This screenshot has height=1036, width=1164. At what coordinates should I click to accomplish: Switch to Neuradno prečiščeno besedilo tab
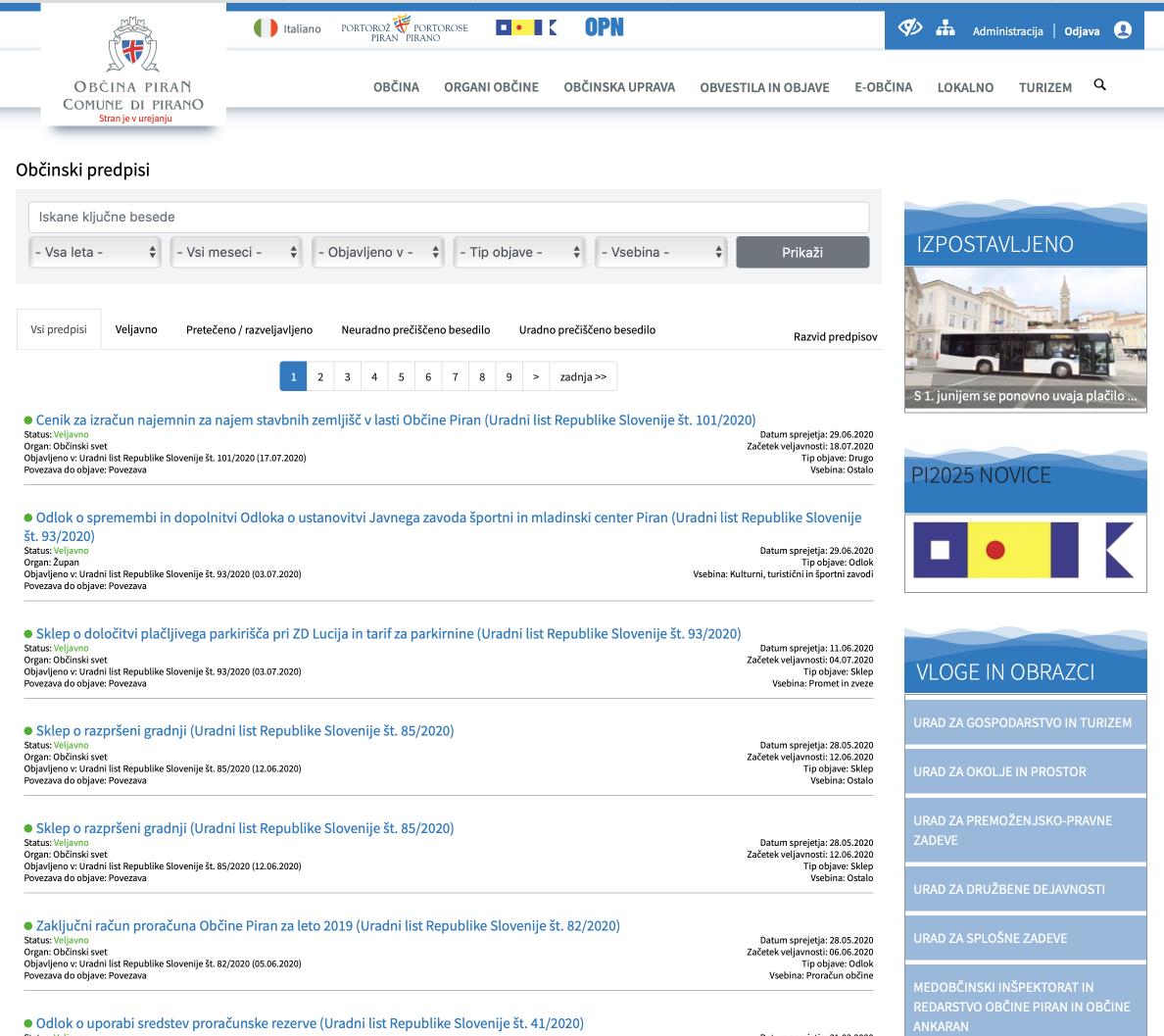pyautogui.click(x=415, y=329)
